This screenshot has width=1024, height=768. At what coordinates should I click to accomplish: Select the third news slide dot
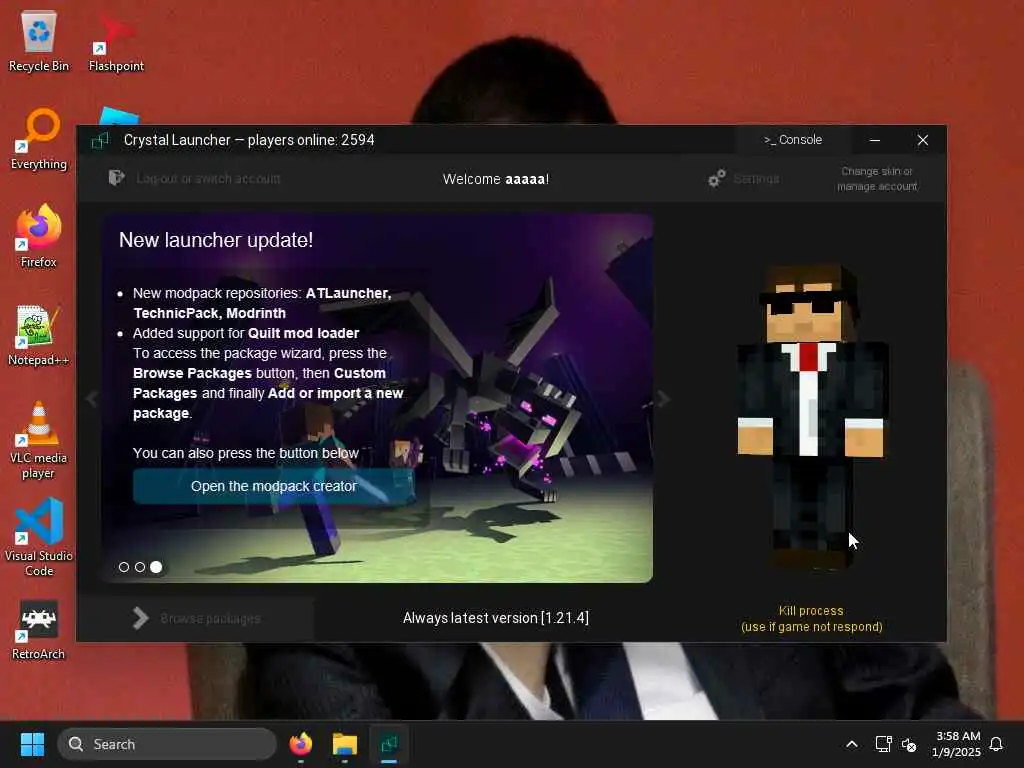[x=156, y=567]
